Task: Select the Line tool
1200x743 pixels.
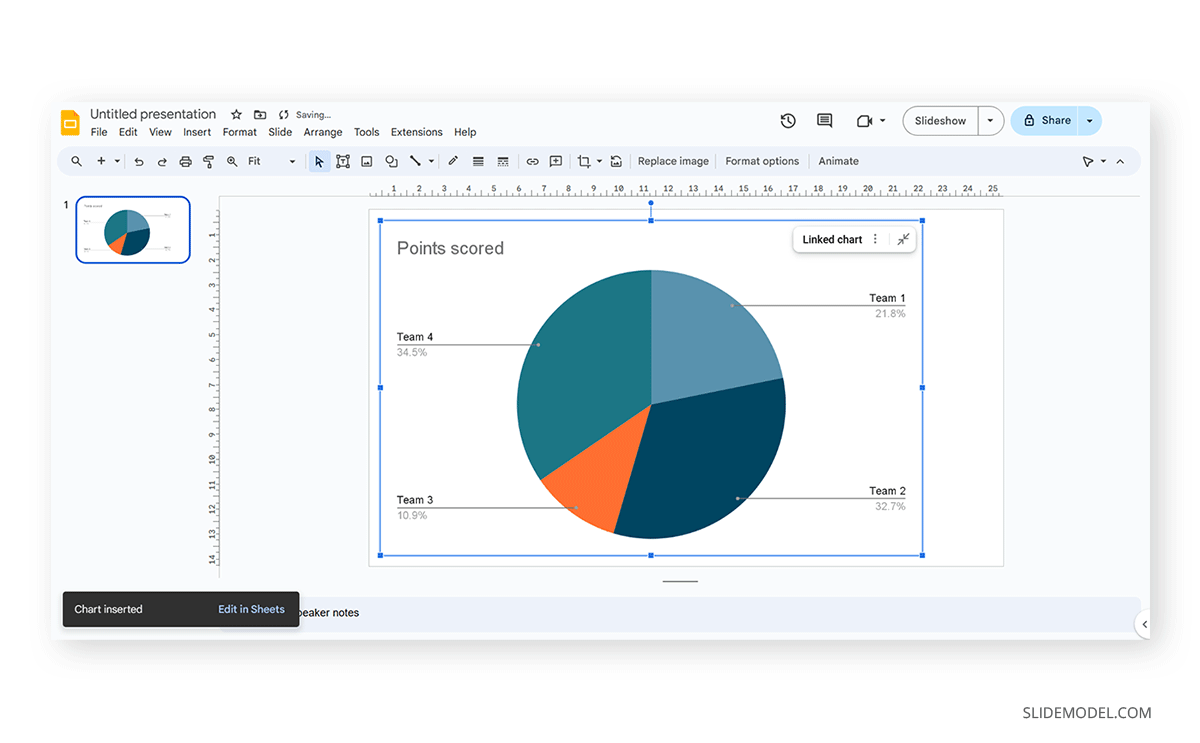Action: coord(413,161)
